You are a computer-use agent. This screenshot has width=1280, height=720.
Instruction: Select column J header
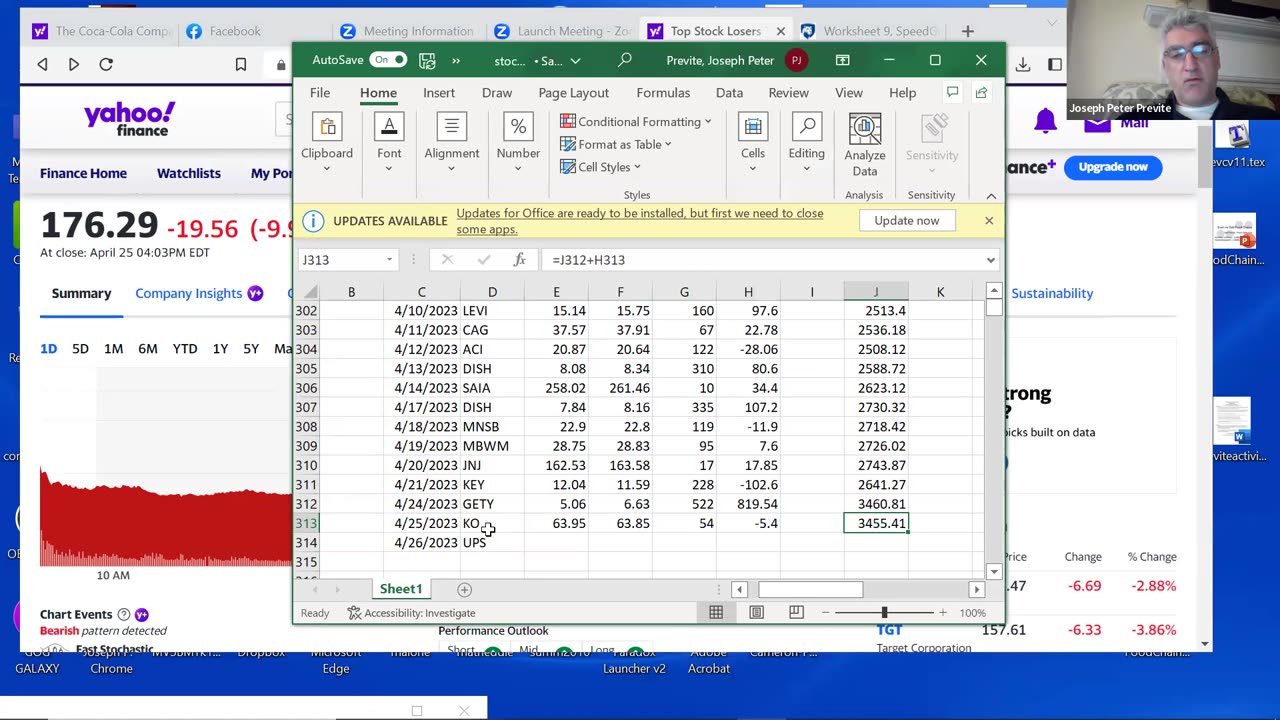coord(876,292)
